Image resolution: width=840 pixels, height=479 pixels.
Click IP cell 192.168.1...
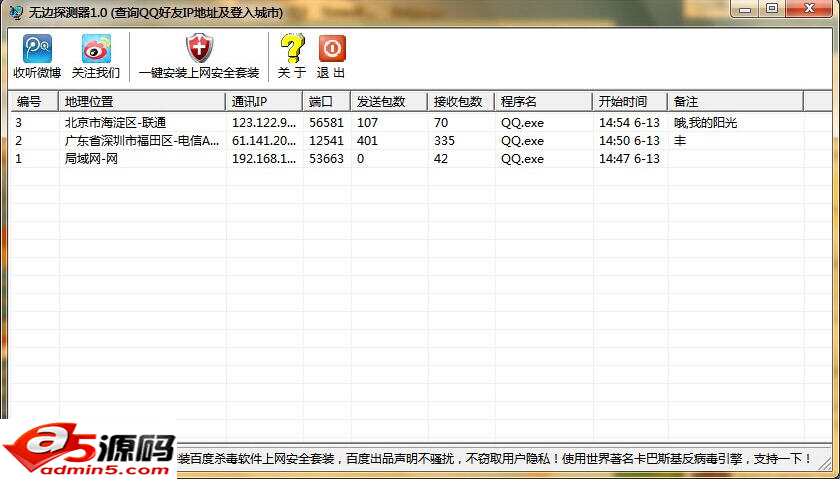pyautogui.click(x=264, y=159)
